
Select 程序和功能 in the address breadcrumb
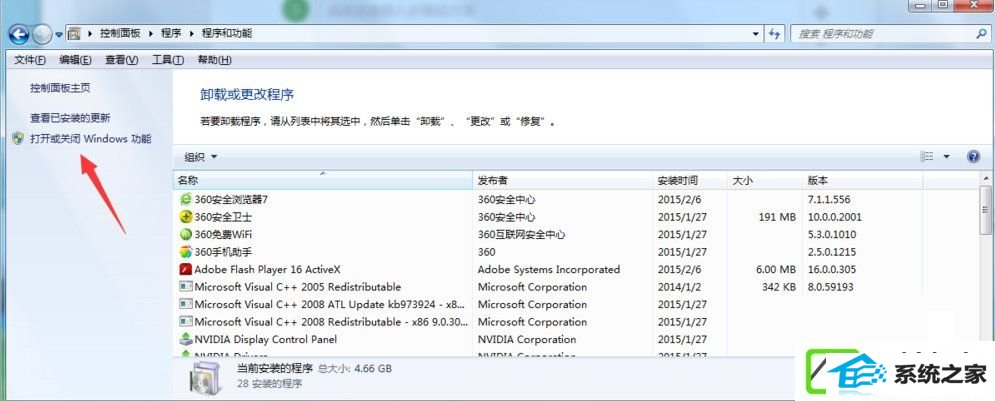[227, 33]
